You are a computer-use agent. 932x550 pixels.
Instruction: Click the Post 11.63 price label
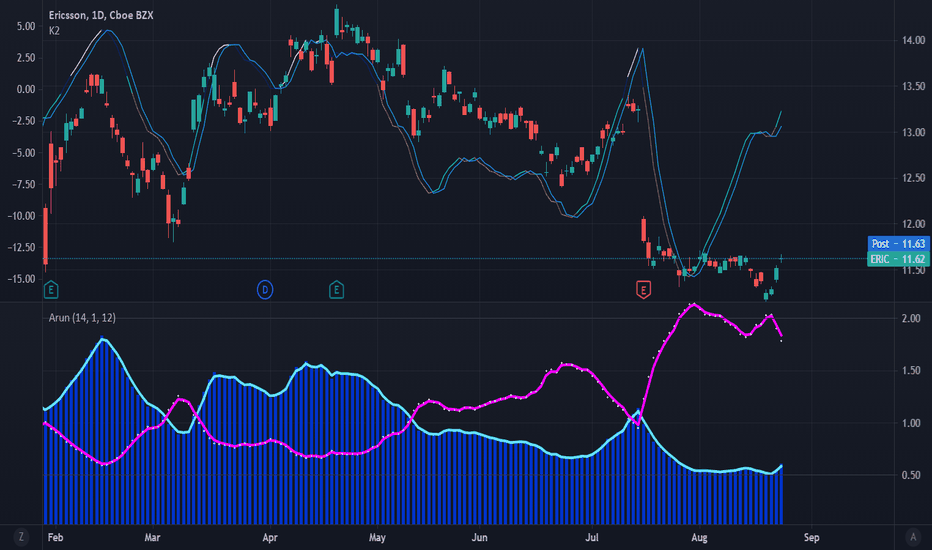tap(898, 243)
